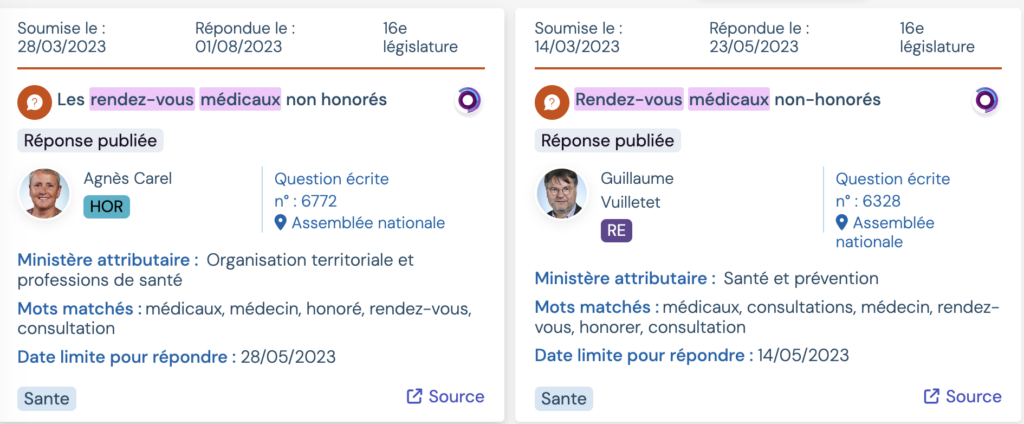This screenshot has height=424, width=1024.
Task: Click external link icon on left card Source
Action: (415, 397)
